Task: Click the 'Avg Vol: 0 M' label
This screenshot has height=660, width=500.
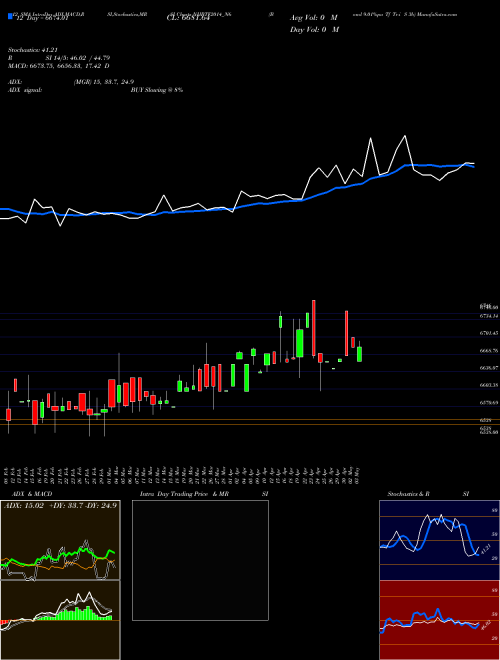Action: [314, 18]
